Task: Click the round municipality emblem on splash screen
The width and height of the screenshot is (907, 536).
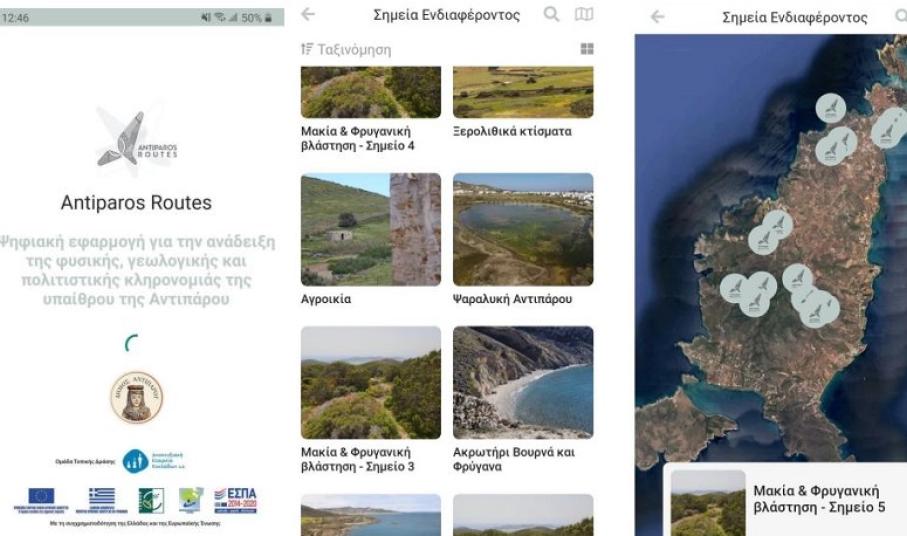Action: [x=136, y=399]
